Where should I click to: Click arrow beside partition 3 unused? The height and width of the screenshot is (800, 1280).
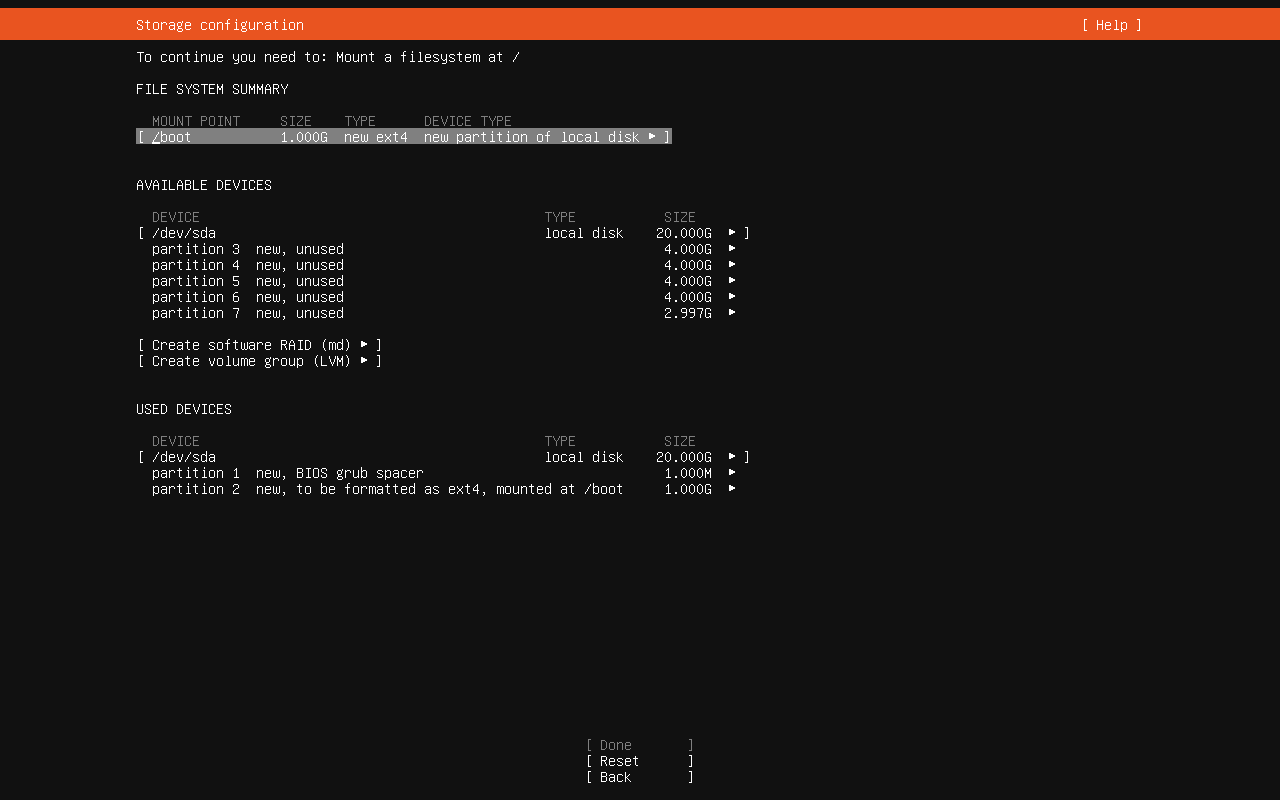[732, 249]
